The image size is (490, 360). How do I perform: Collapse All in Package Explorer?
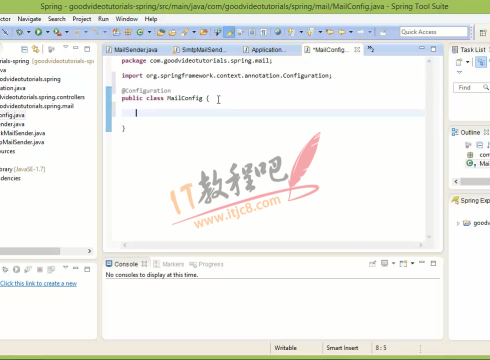24,50
